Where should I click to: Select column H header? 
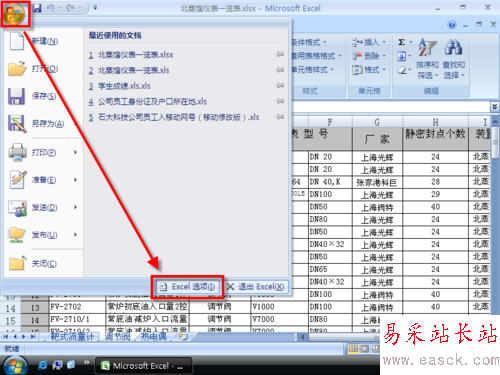click(435, 122)
